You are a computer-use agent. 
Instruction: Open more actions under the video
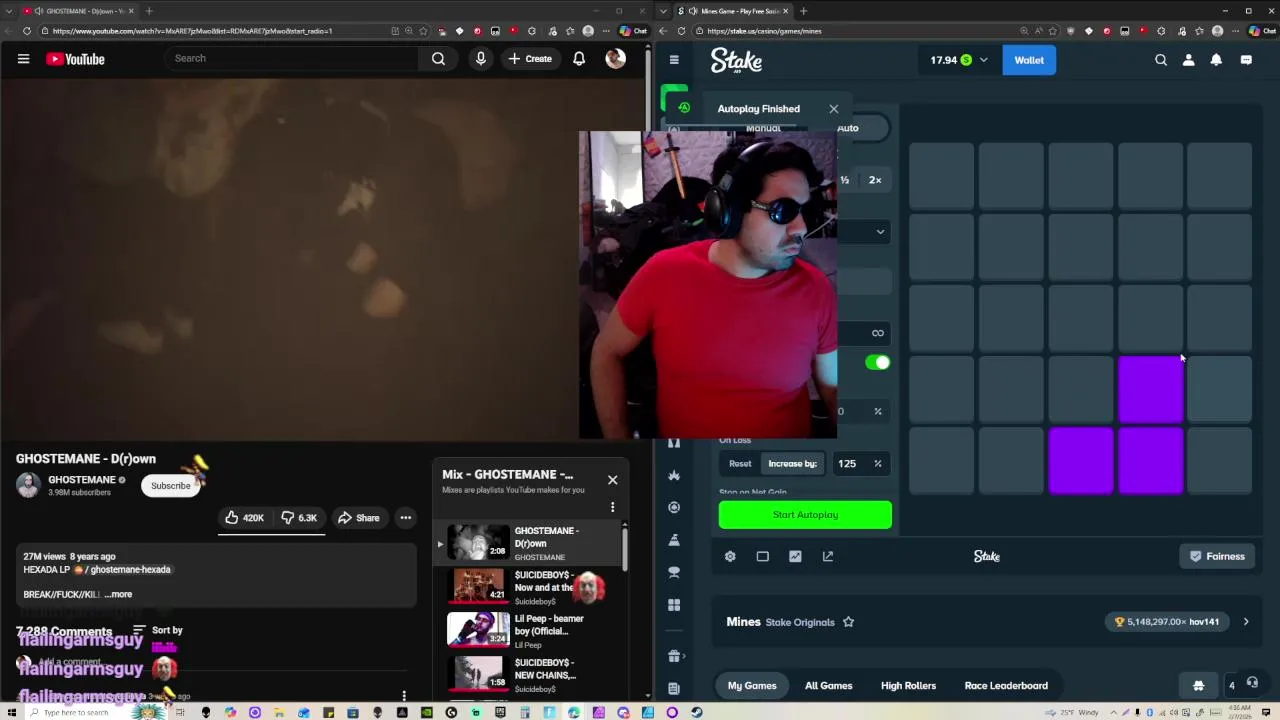(406, 518)
